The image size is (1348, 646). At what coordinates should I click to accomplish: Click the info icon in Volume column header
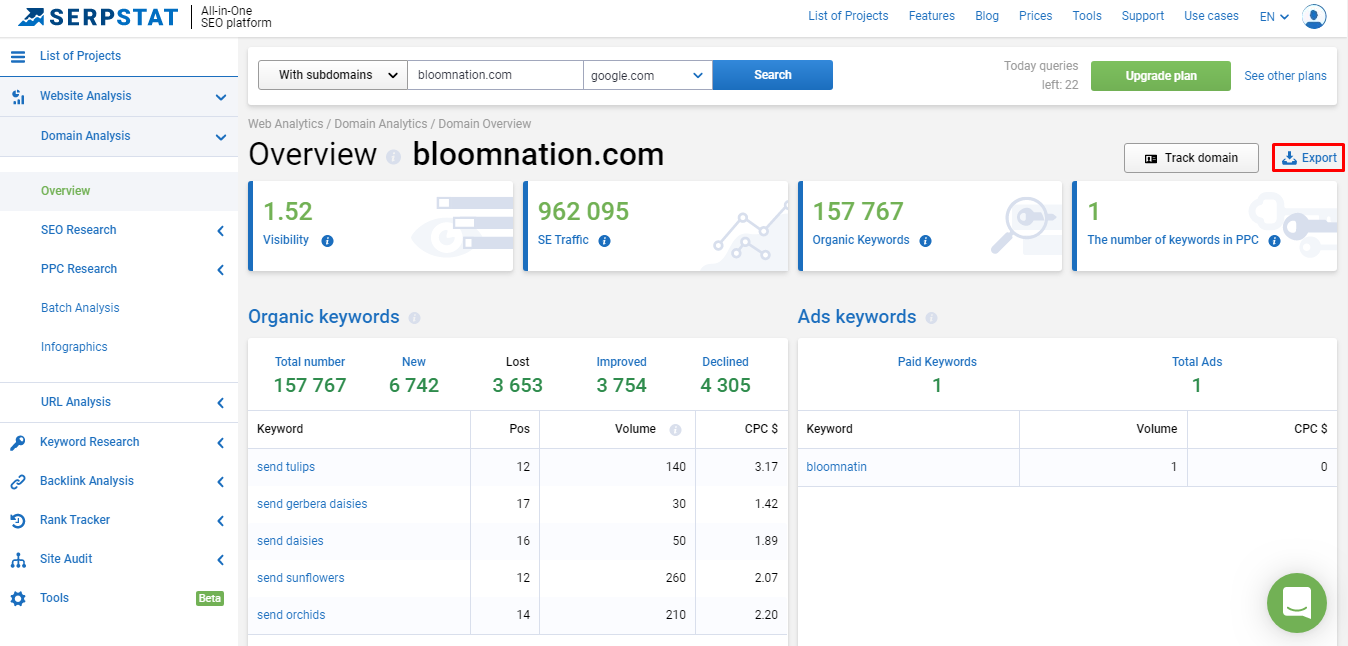(x=675, y=429)
